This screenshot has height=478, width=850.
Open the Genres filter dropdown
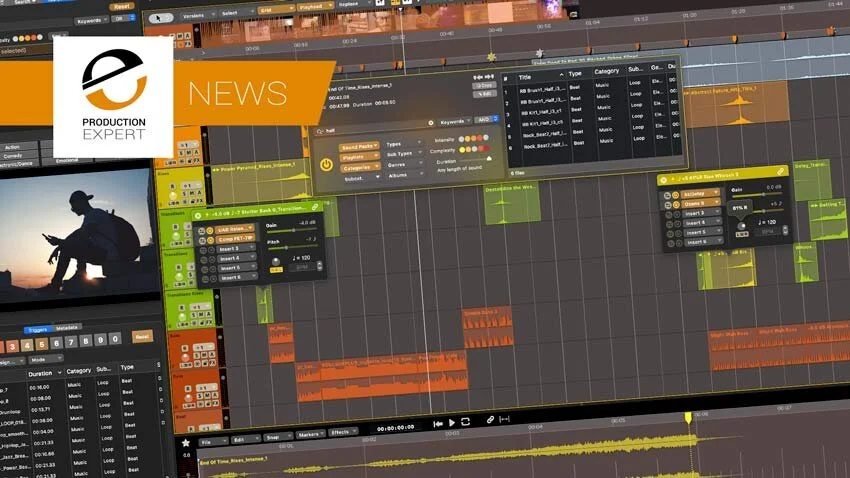pyautogui.click(x=404, y=165)
